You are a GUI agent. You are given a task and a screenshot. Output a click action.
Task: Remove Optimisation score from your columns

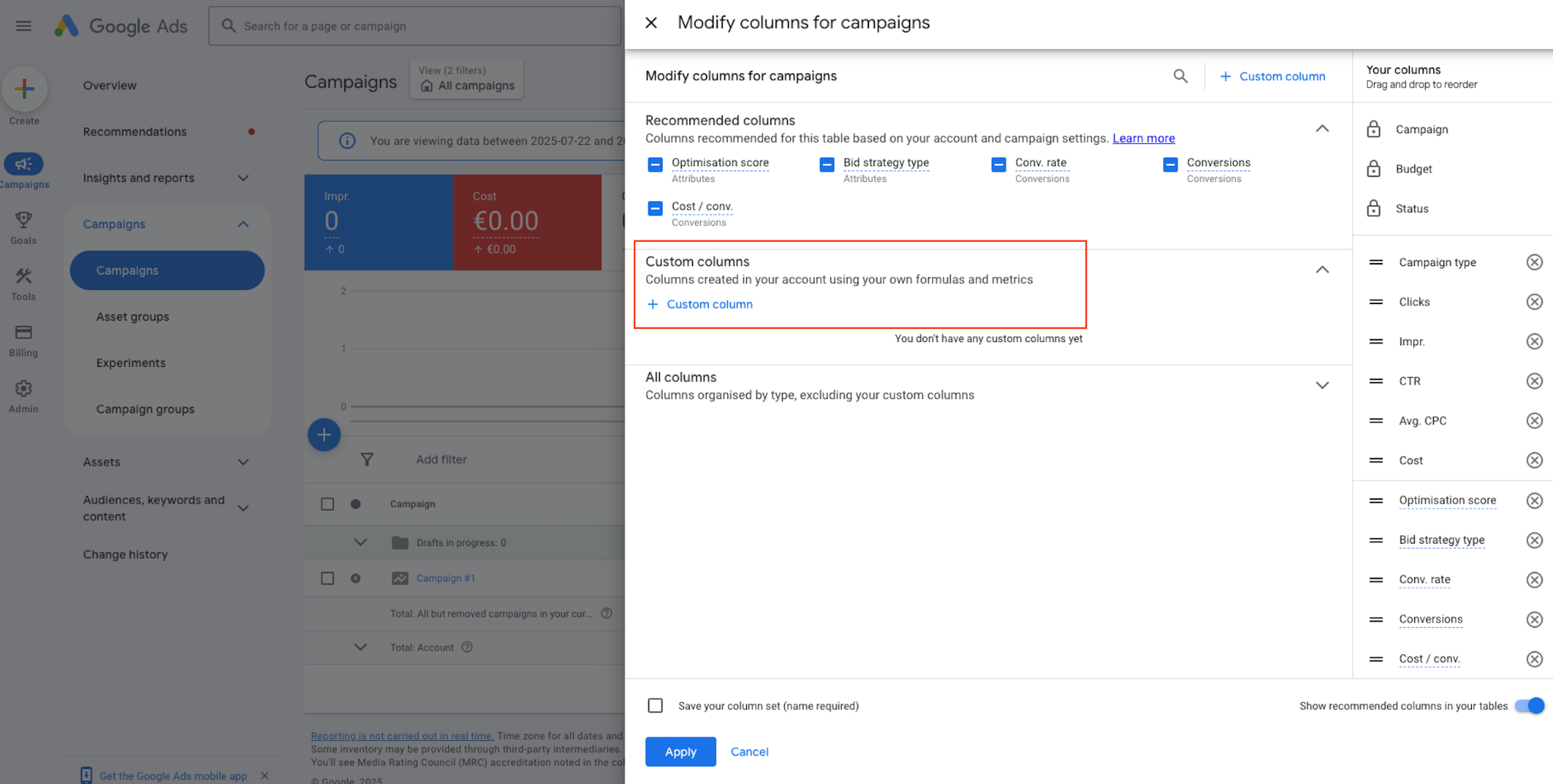point(1534,500)
